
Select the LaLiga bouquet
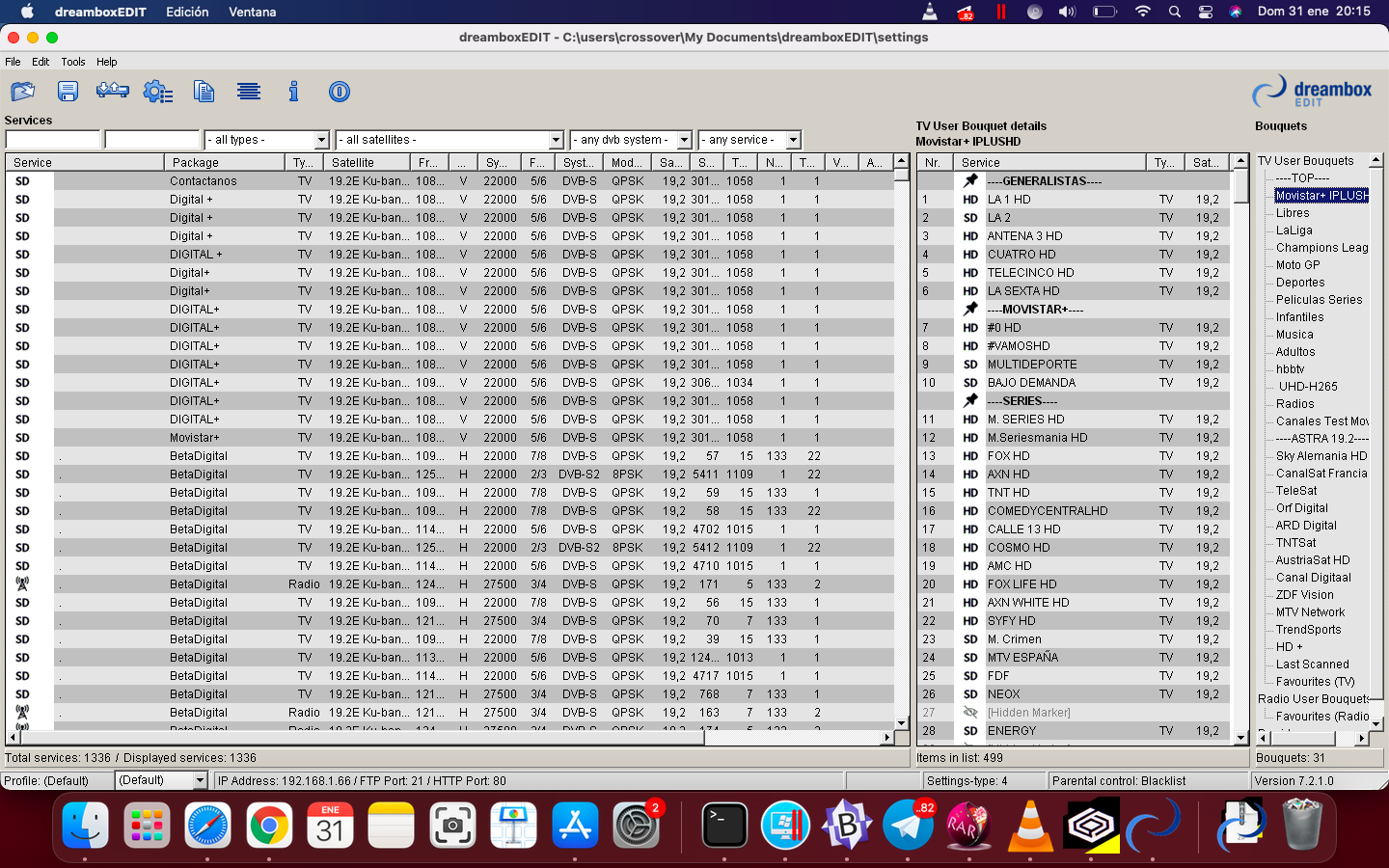coord(1294,231)
